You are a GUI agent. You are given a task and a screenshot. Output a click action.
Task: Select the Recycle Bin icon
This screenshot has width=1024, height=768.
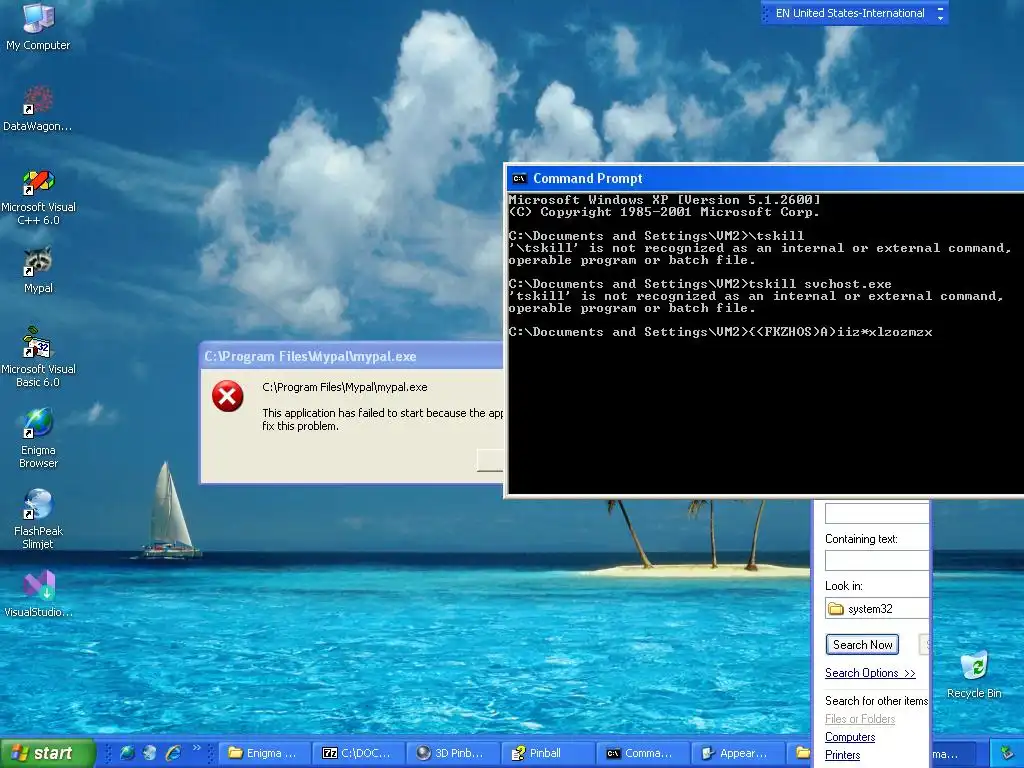coord(974,675)
